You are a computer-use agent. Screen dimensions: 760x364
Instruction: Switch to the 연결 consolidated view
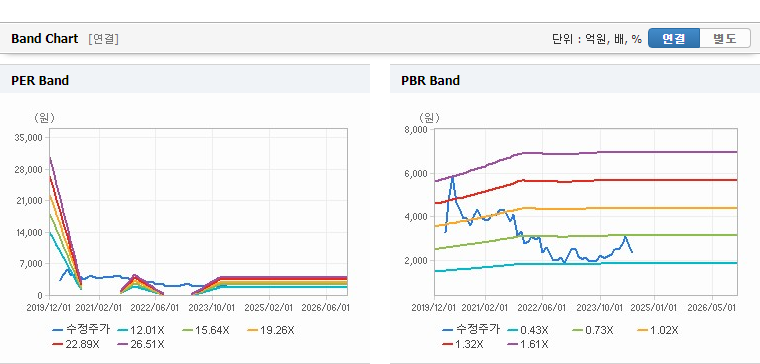[674, 38]
